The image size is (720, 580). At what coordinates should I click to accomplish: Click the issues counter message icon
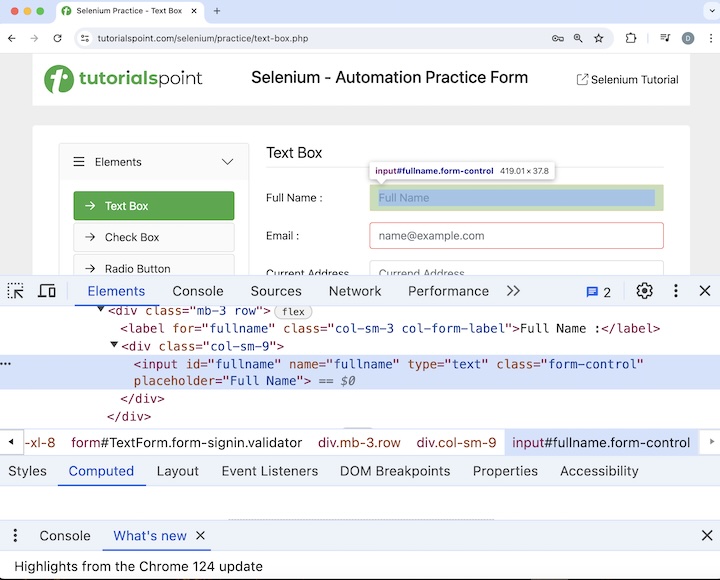click(598, 292)
